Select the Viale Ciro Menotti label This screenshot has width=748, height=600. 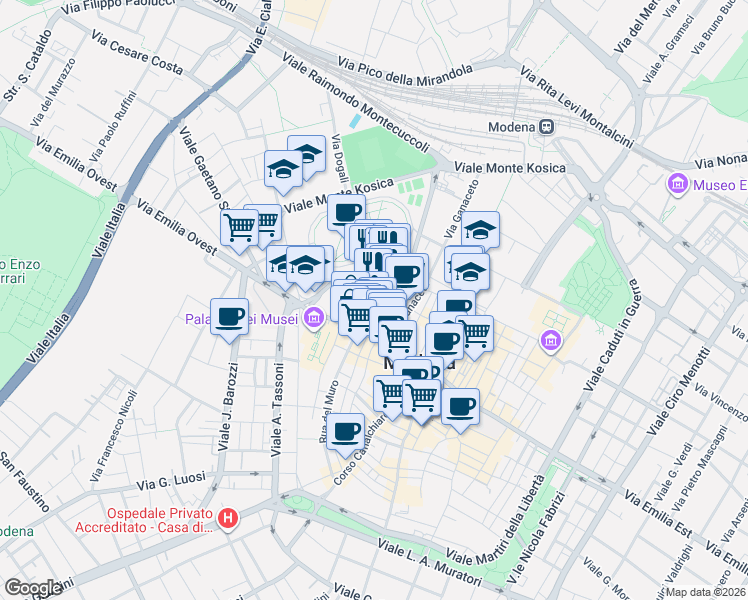[678, 392]
